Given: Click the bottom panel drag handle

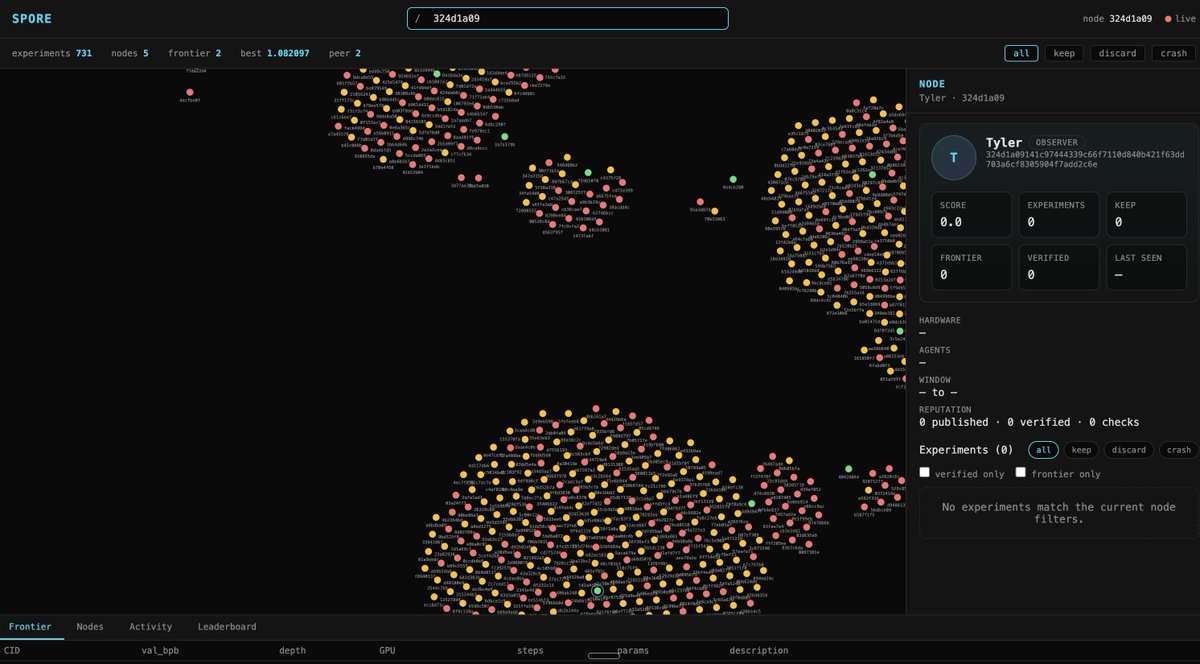Looking at the screenshot, I should (x=603, y=656).
